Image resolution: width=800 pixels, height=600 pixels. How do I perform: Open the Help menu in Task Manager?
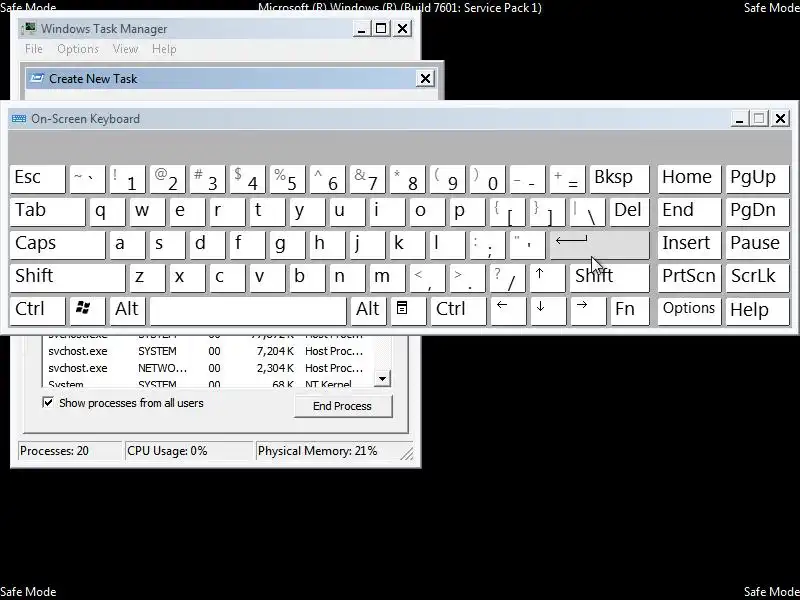(164, 49)
